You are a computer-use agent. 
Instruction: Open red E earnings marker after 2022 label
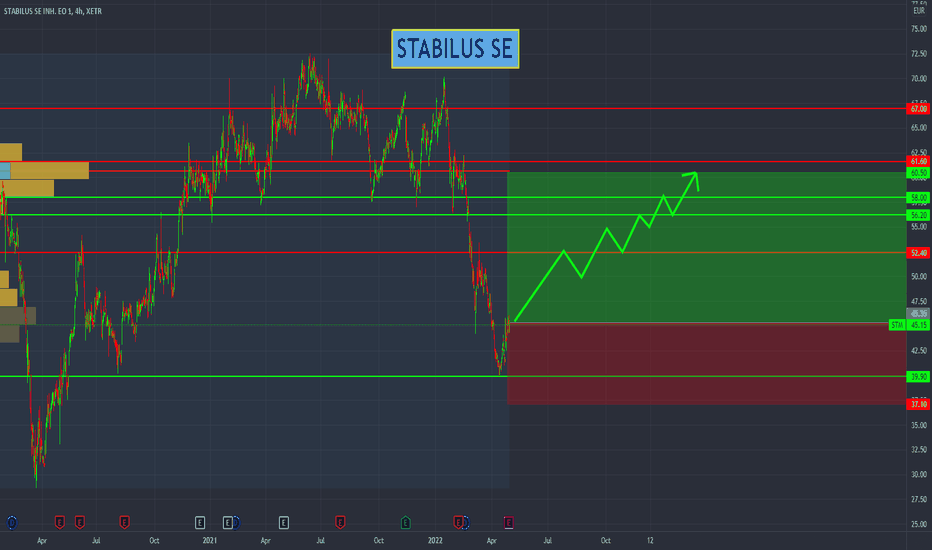coord(458,523)
